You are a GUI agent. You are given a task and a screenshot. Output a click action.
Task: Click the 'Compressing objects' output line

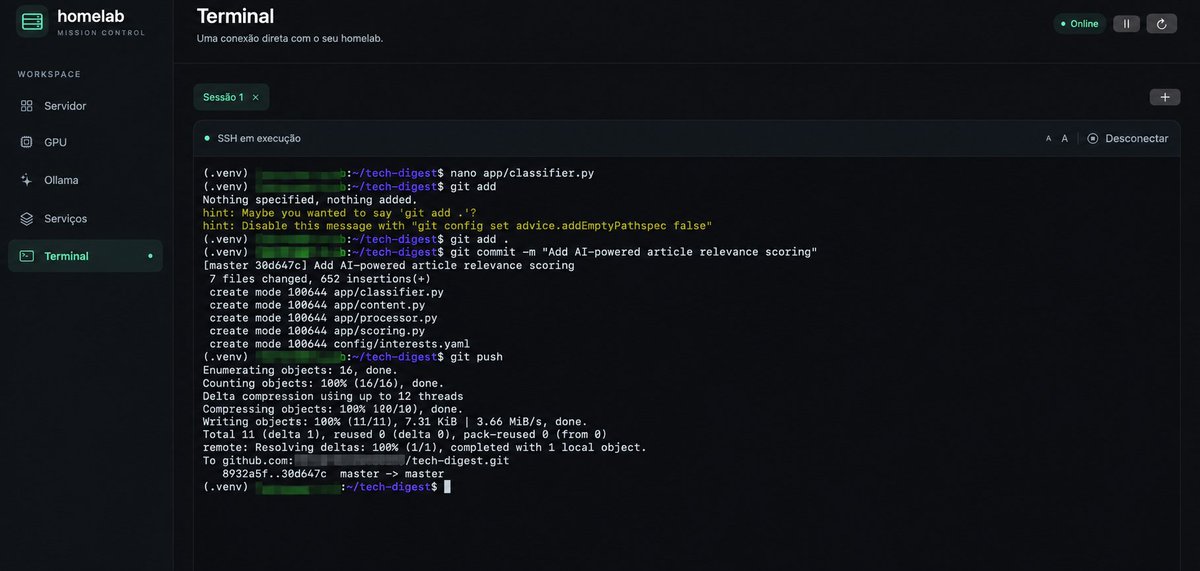[332, 408]
